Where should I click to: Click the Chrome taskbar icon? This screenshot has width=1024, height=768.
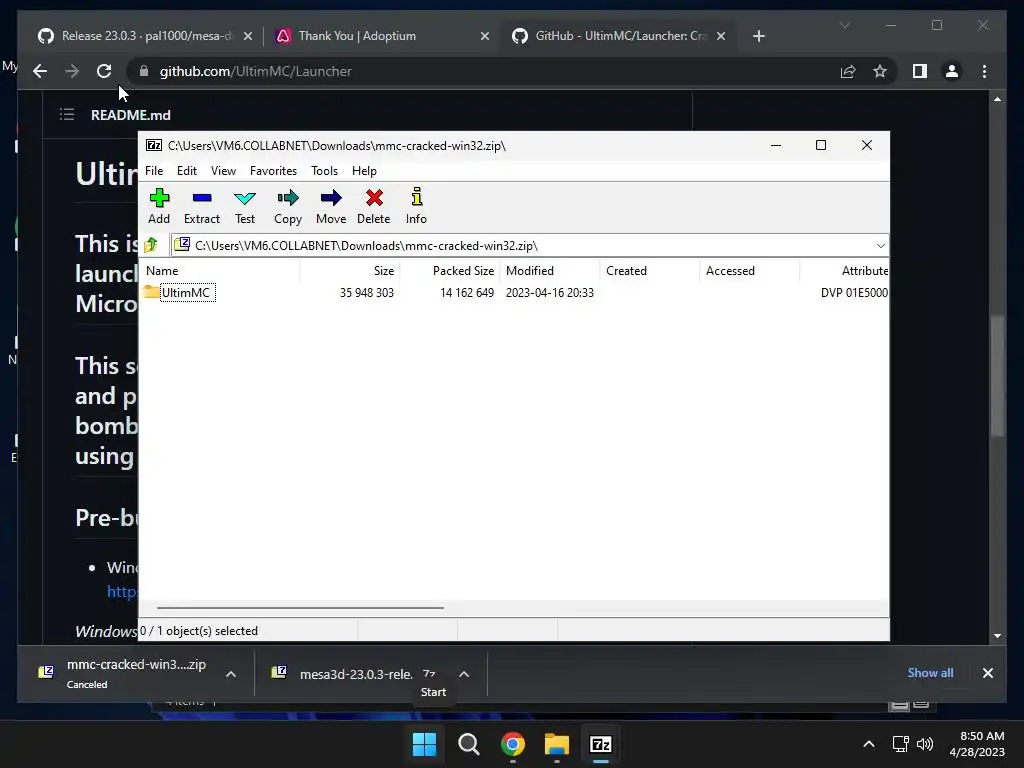513,744
